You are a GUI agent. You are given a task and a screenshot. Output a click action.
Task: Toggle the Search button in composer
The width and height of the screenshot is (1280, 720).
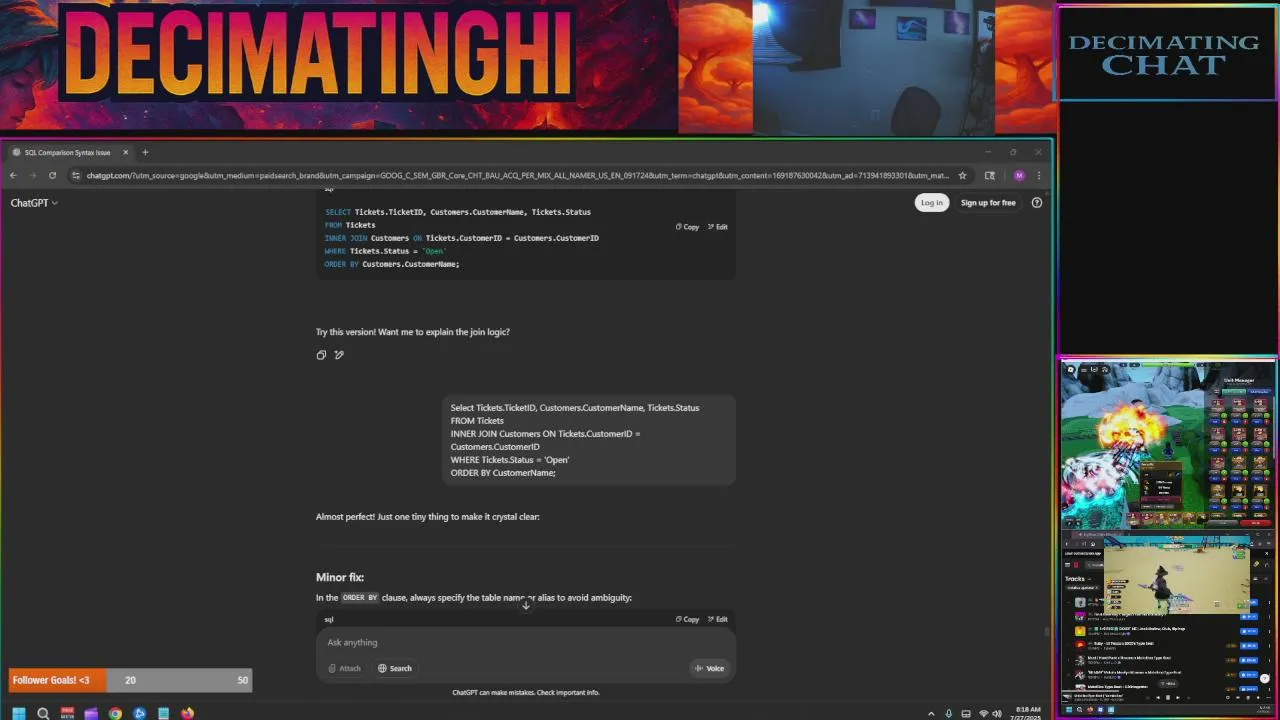[x=395, y=668]
